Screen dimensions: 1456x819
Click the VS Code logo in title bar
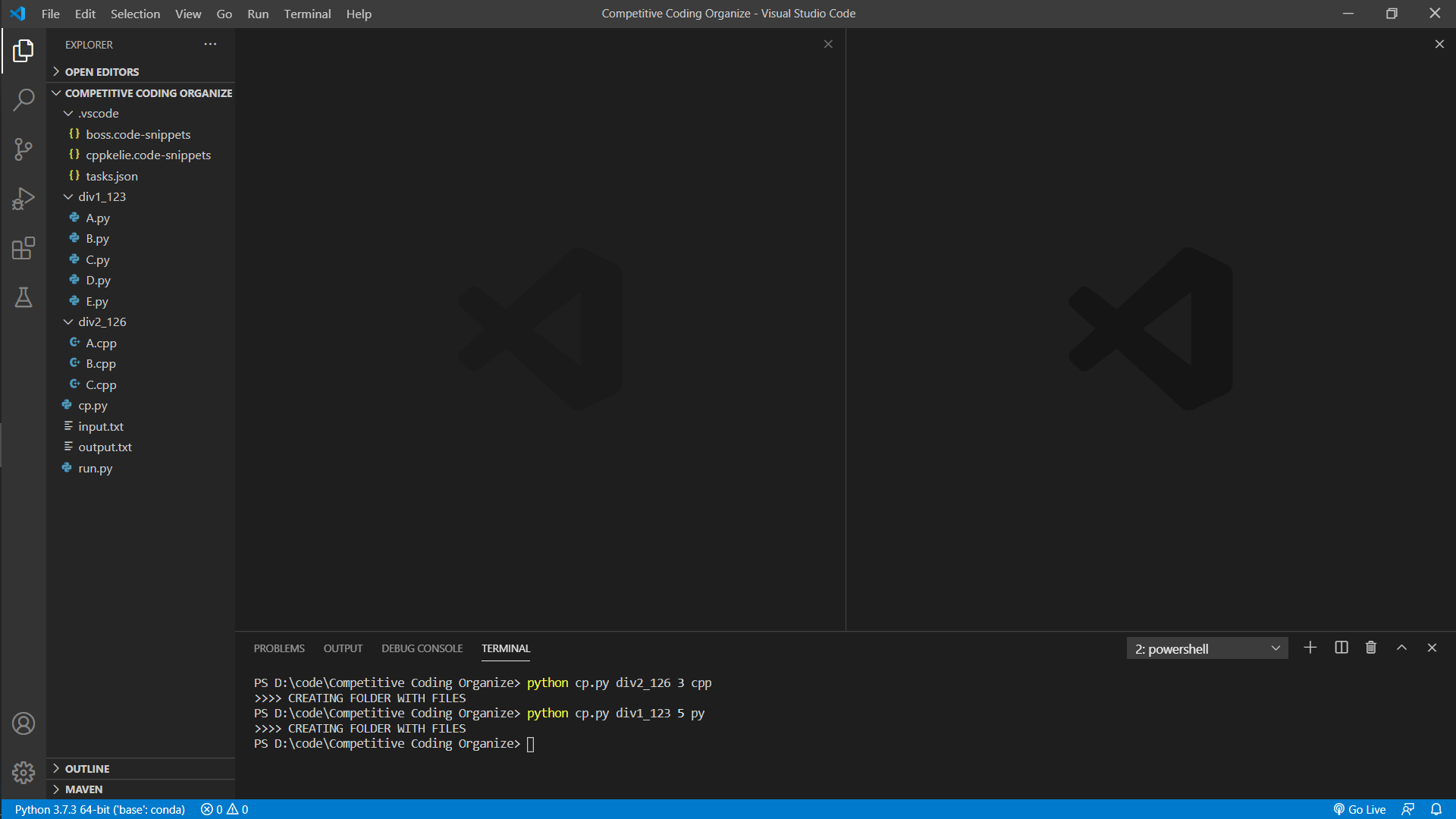click(x=17, y=14)
